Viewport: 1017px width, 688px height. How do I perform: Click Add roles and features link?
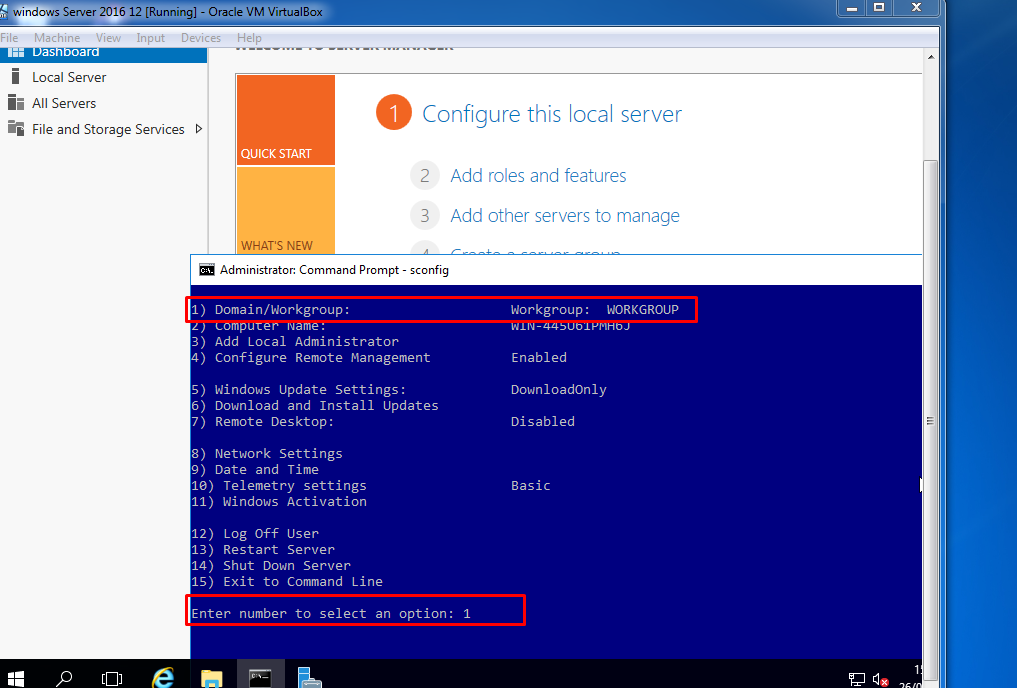(x=538, y=176)
